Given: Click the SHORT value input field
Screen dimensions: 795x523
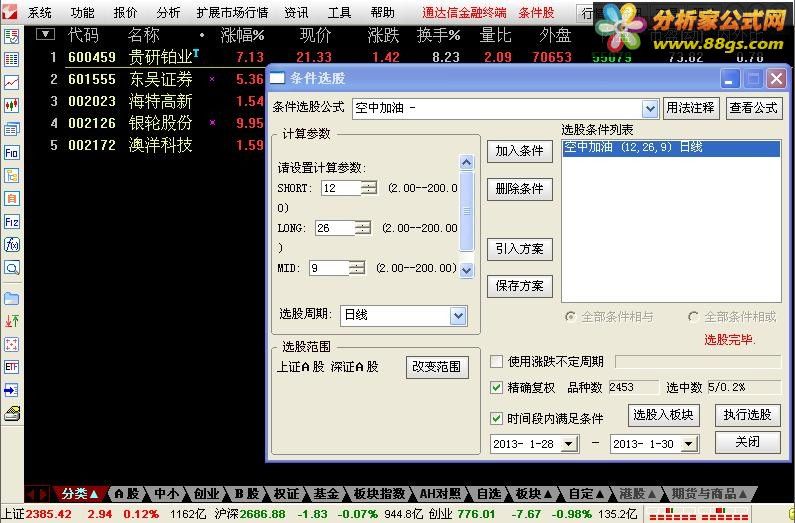Looking at the screenshot, I should point(341,188).
